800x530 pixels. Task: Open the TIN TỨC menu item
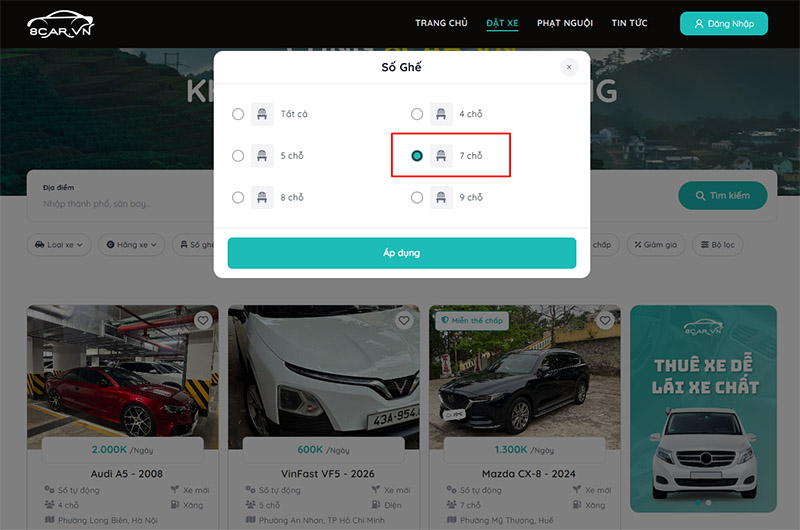629,23
